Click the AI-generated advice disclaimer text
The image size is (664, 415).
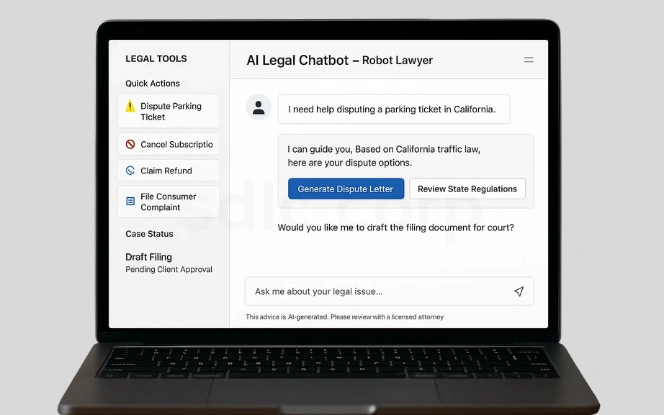344,317
